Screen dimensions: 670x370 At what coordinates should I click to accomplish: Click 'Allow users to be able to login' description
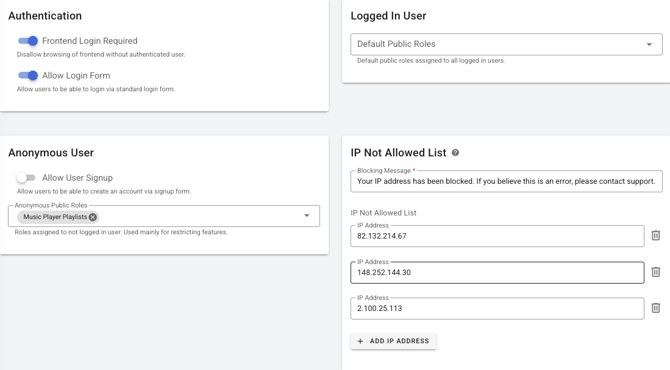(96, 89)
